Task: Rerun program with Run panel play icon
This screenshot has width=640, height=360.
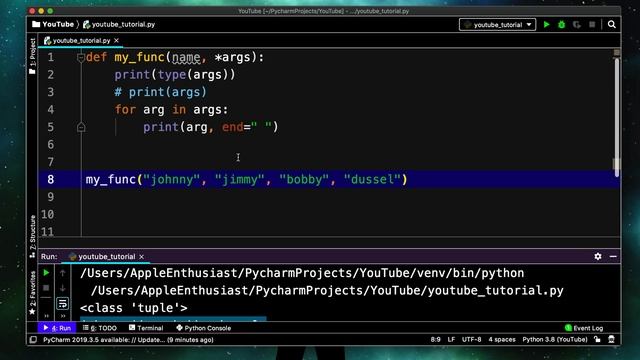Action: 46,273
